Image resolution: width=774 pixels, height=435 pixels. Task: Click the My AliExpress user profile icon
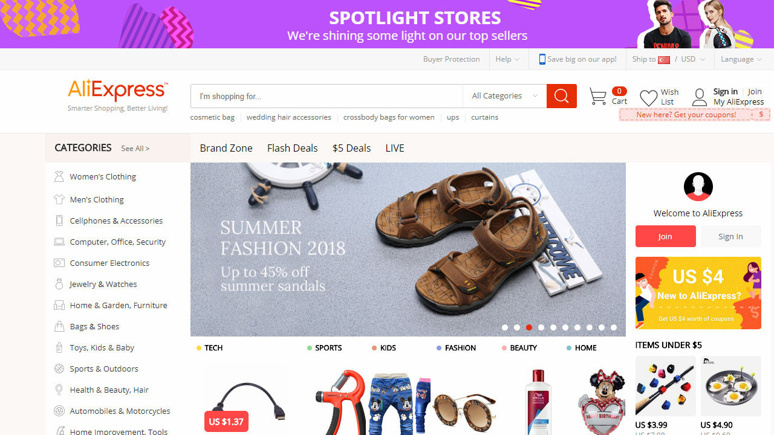(699, 97)
